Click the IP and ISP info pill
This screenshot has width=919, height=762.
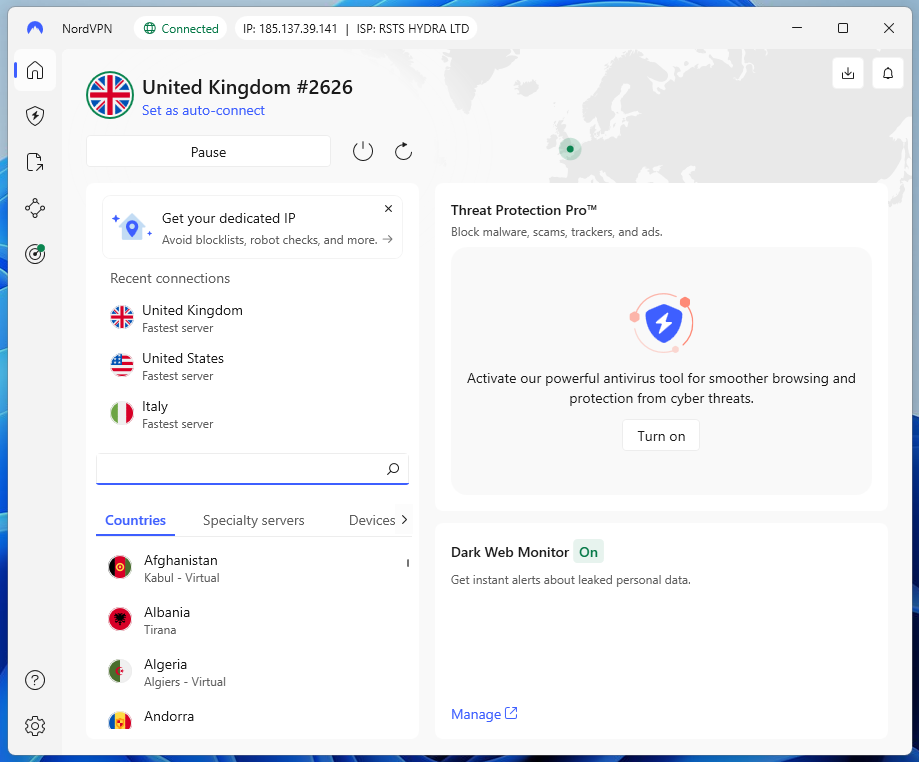(x=356, y=29)
